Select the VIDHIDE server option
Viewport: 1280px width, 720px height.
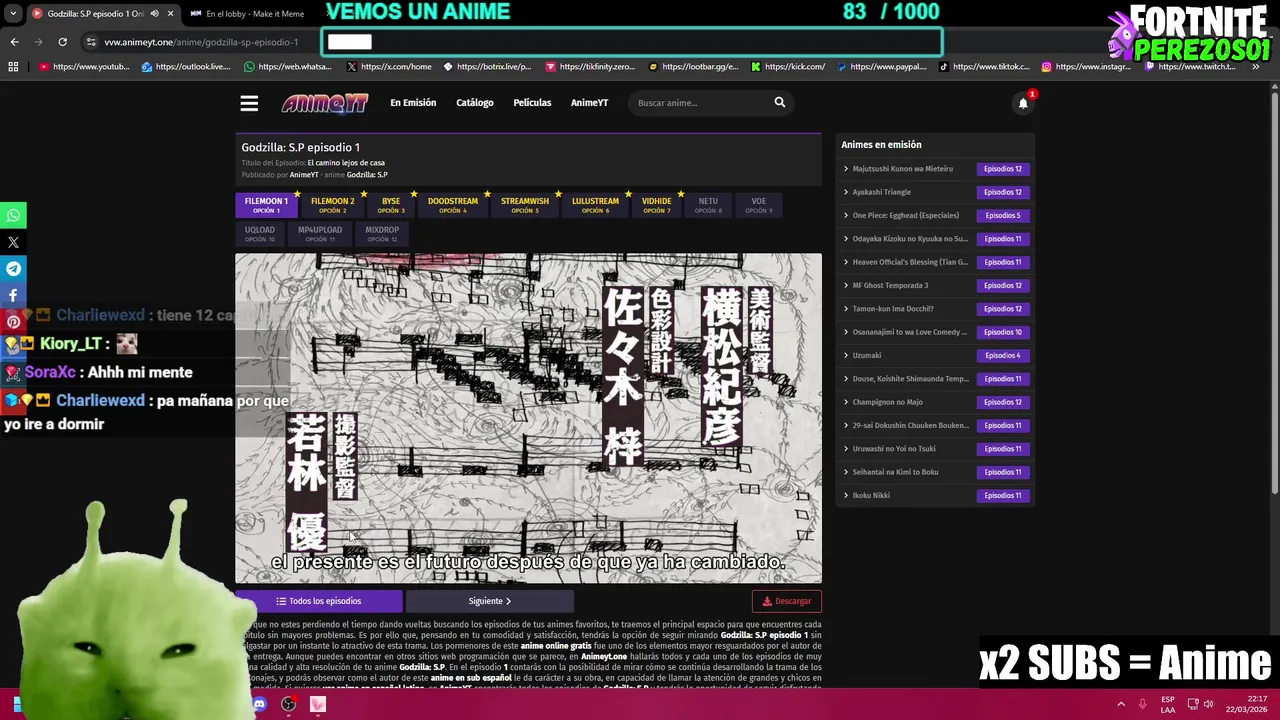click(x=657, y=205)
